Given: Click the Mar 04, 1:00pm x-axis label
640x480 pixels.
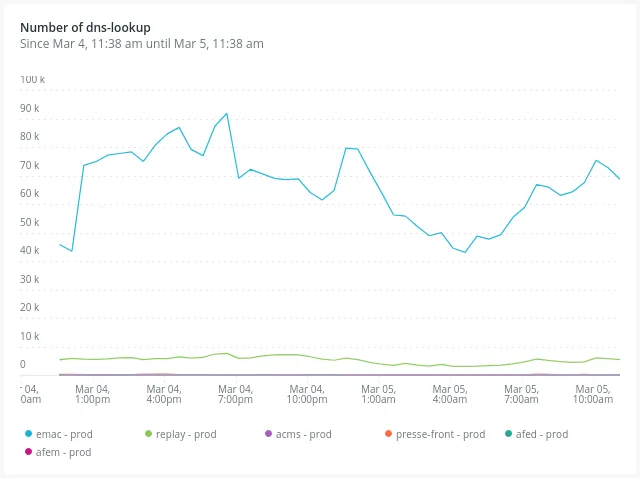Looking at the screenshot, I should (92, 394).
